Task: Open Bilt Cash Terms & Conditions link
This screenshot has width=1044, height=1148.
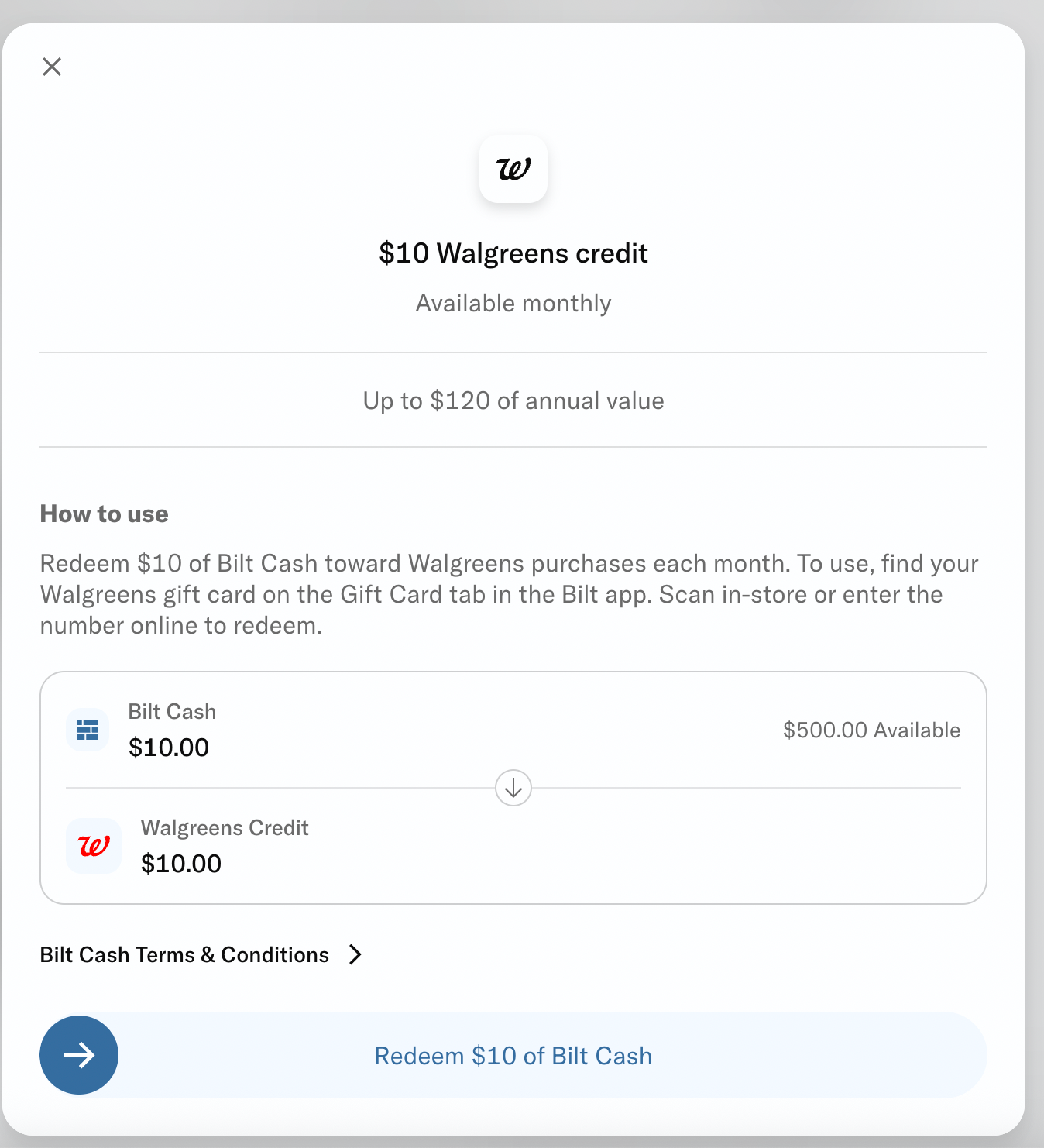Action: [x=184, y=954]
